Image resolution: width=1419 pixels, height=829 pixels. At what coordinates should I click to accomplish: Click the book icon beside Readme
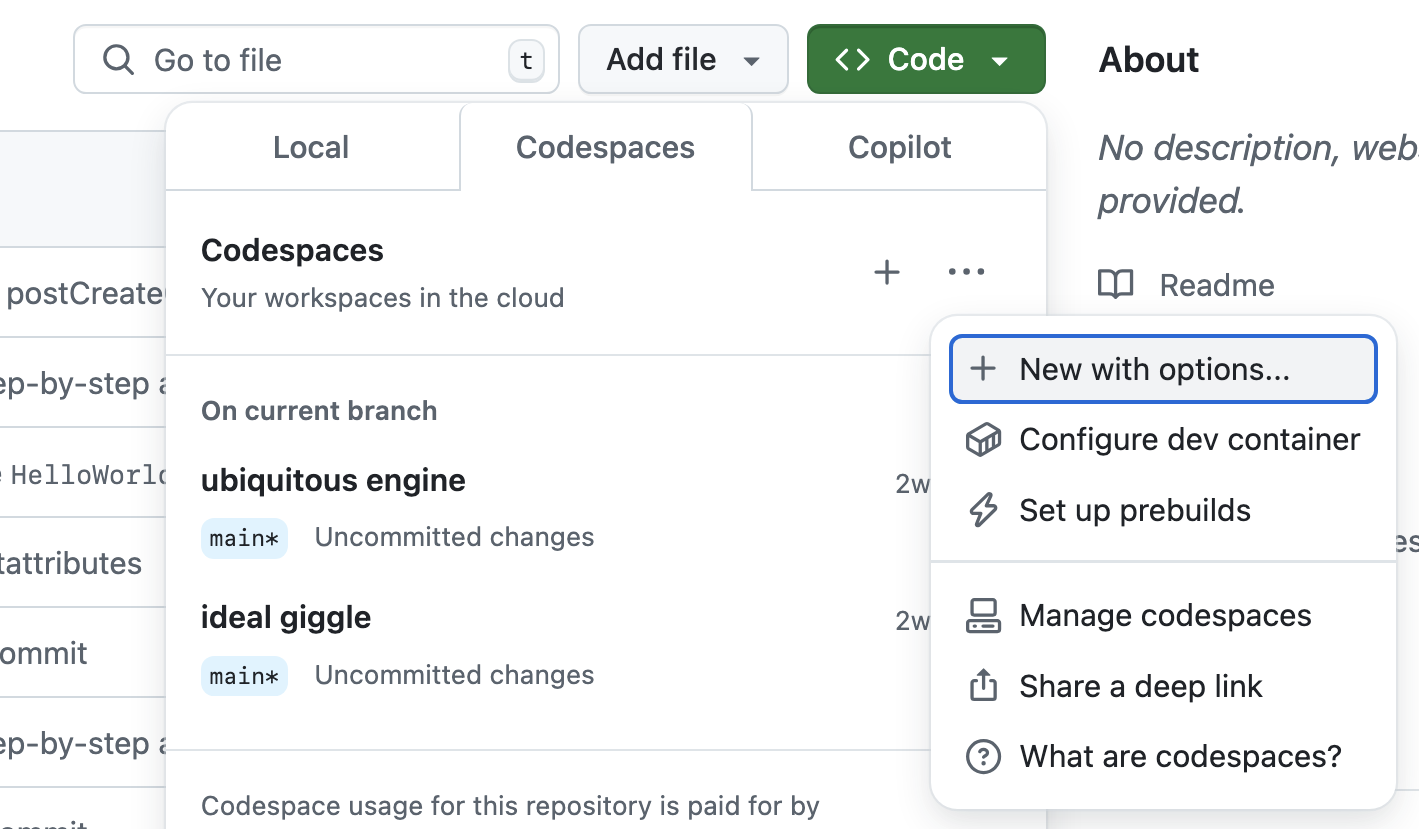click(x=1116, y=285)
